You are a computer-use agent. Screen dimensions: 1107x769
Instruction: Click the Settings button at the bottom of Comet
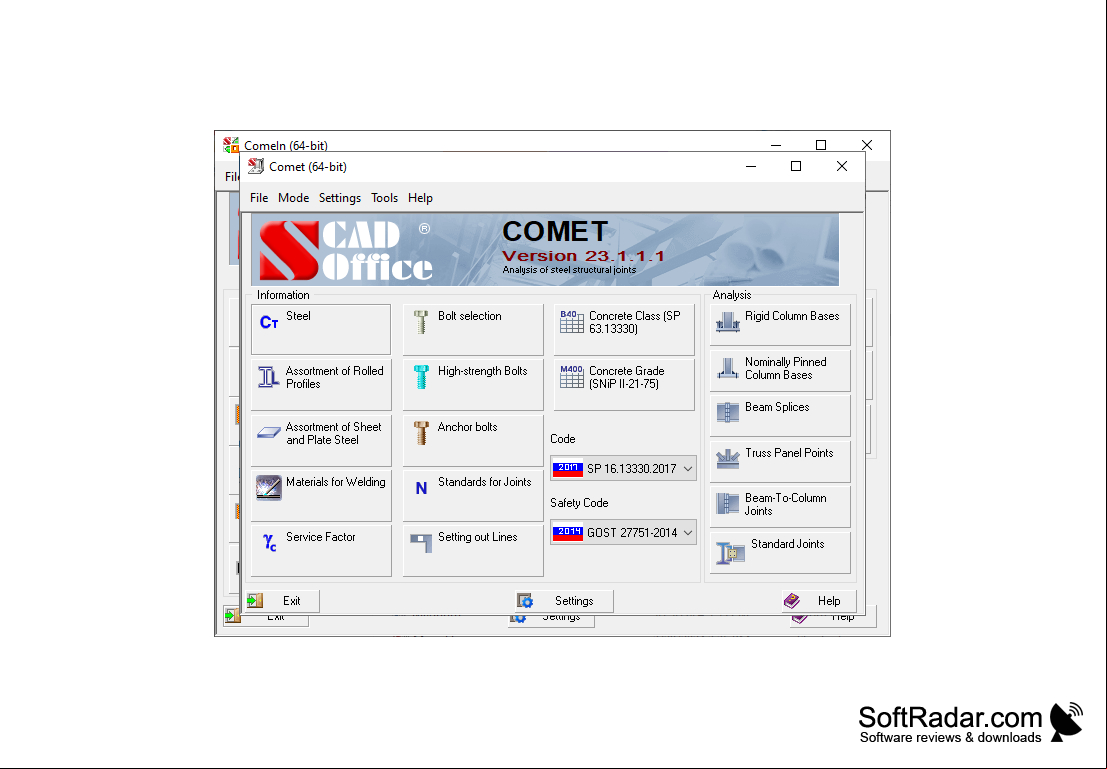pos(563,601)
